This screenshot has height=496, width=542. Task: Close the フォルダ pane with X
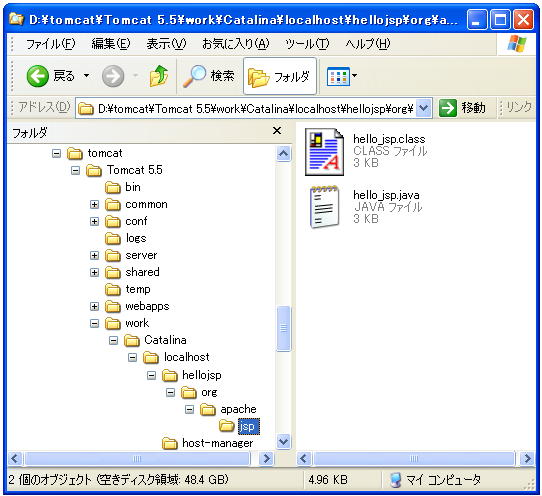pos(277,130)
